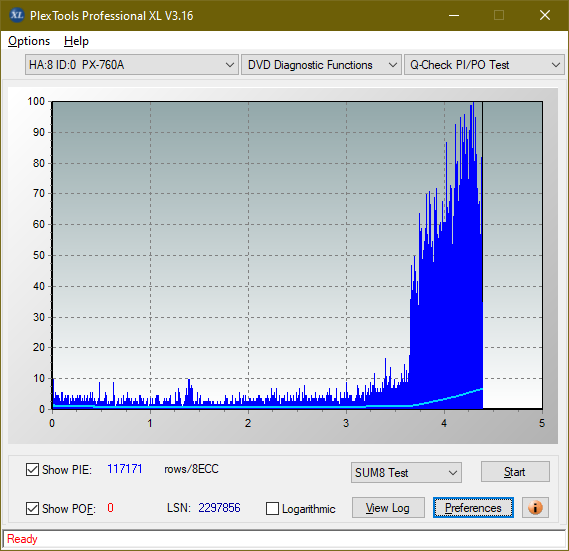This screenshot has height=551, width=569.
Task: Open the Options menu
Action: tap(29, 41)
